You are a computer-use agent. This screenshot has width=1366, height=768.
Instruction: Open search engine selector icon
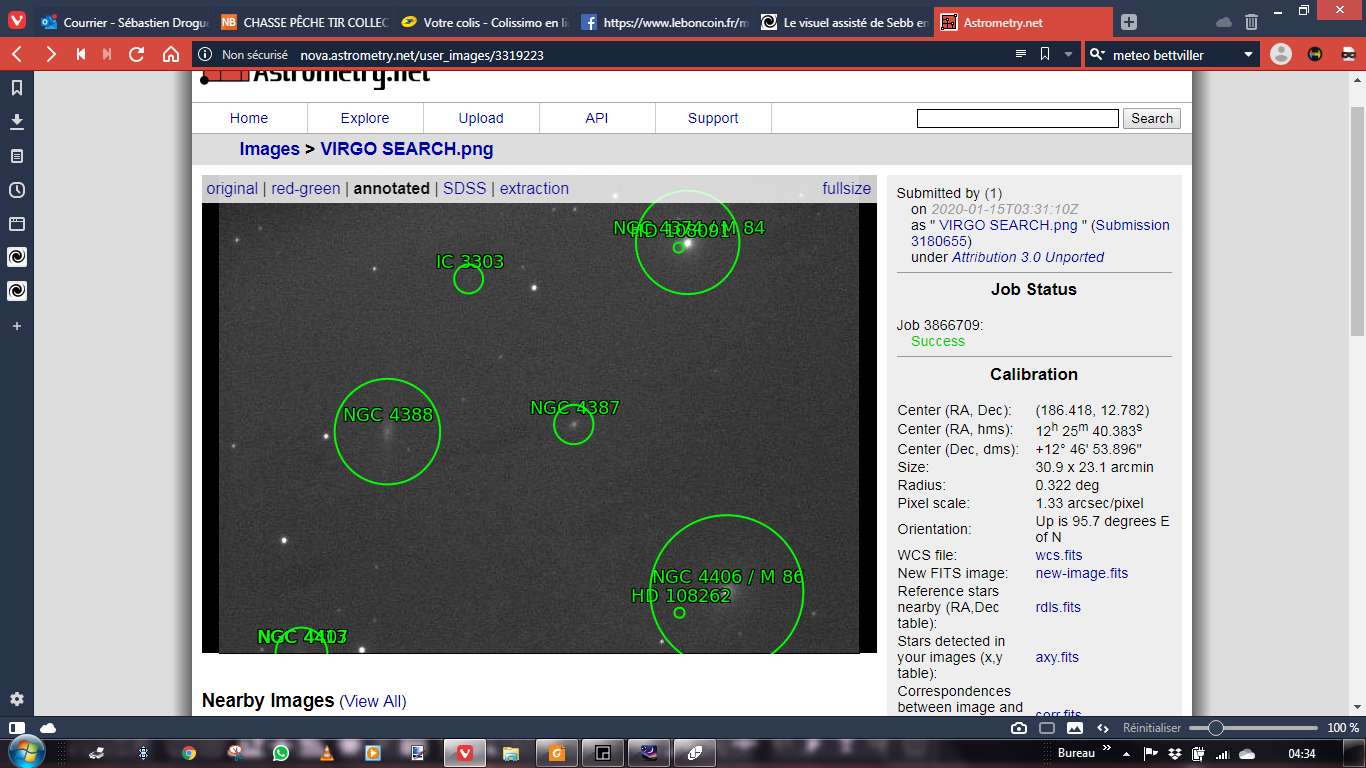tap(1098, 55)
